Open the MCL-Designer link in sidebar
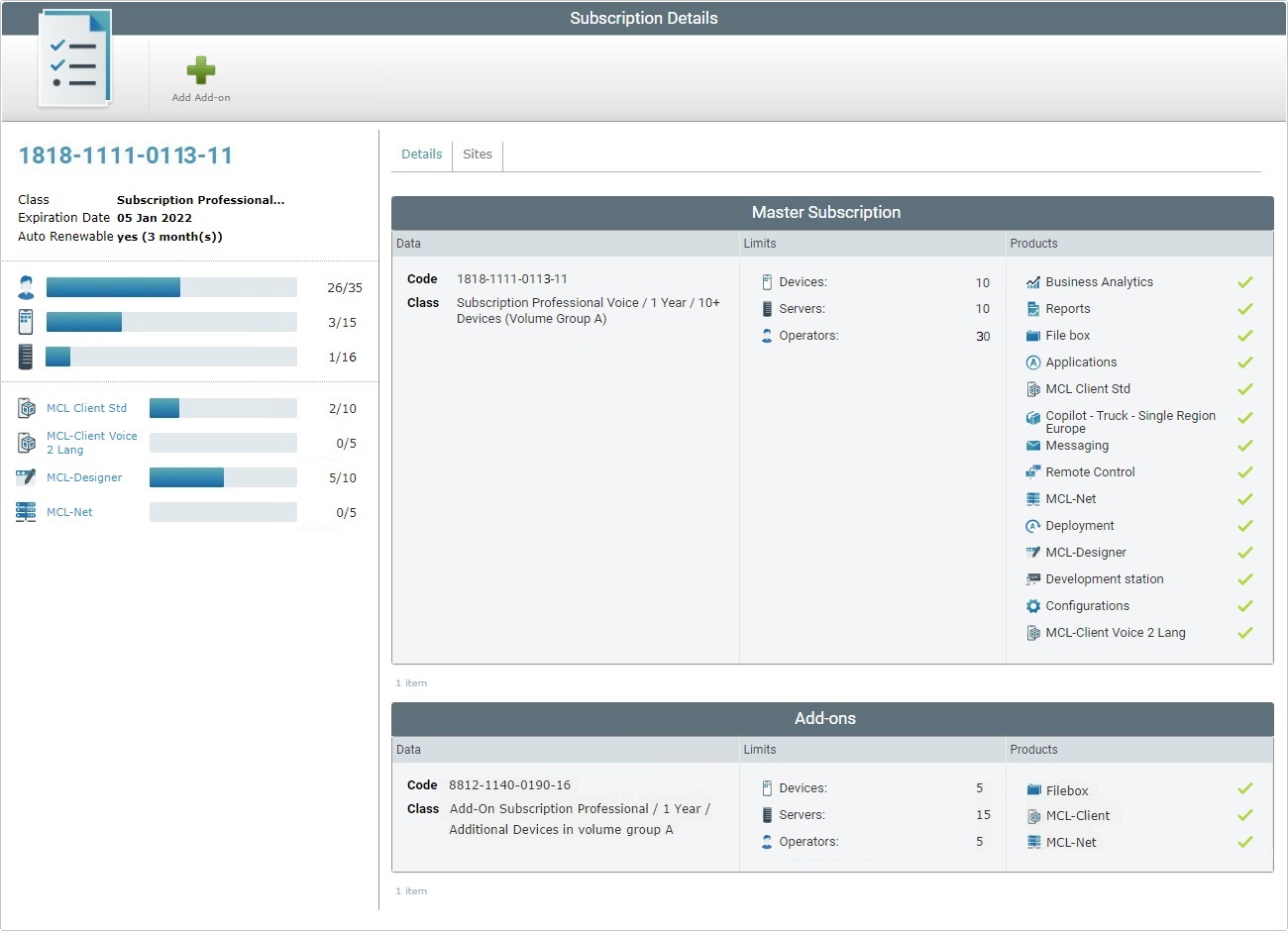Viewport: 1288px width, 931px height. pyautogui.click(x=84, y=477)
